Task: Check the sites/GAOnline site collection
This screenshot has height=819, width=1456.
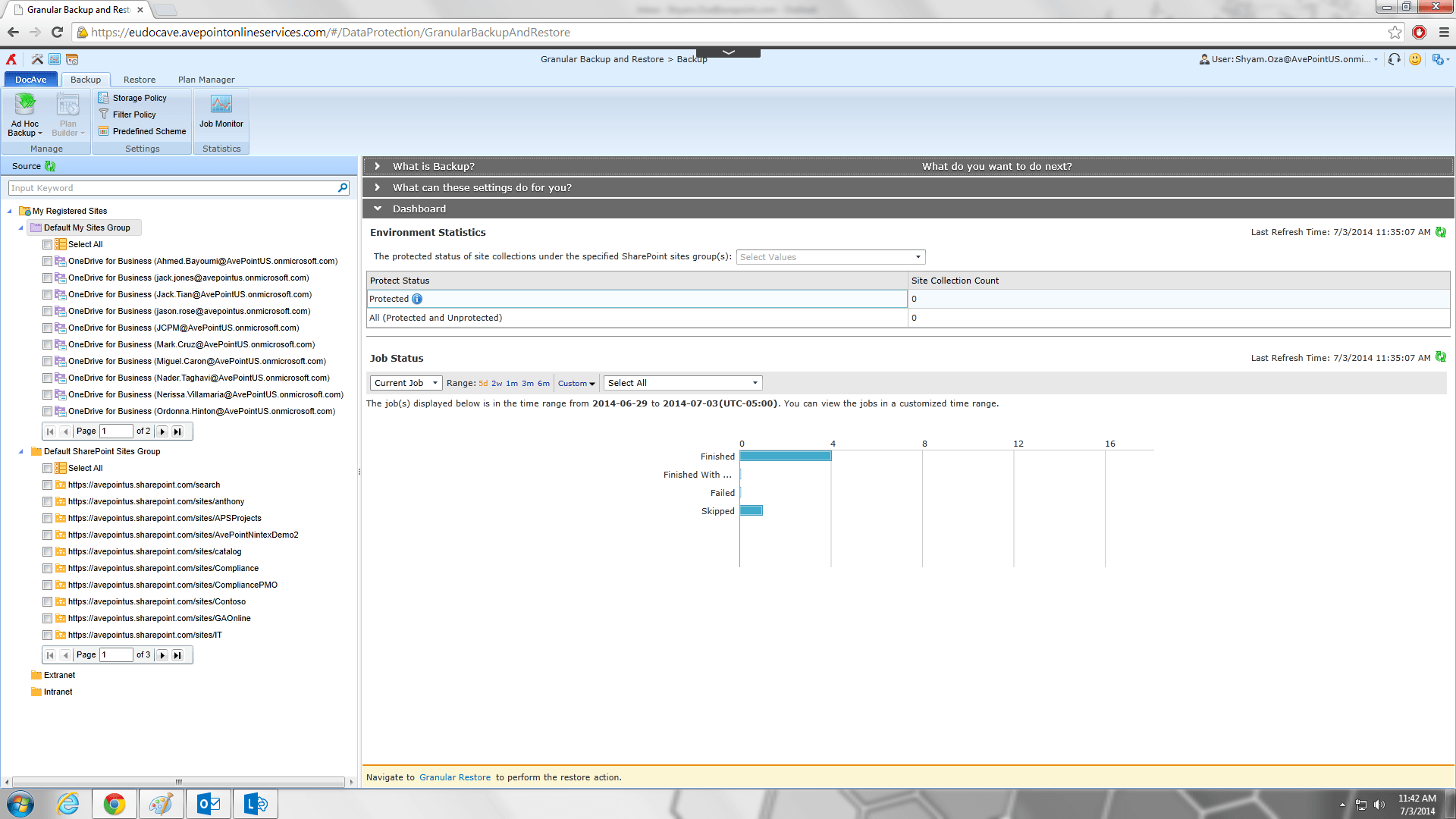Action: coord(48,618)
